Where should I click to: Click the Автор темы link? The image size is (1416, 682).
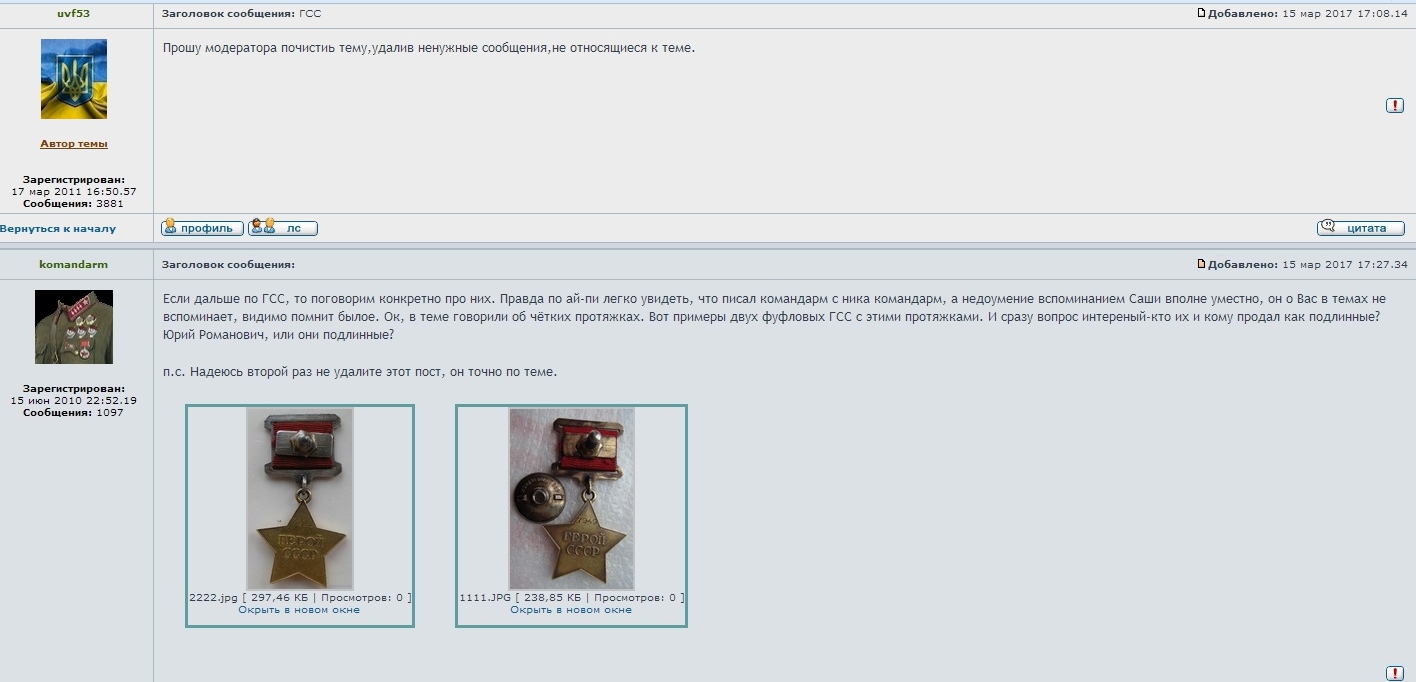74,144
